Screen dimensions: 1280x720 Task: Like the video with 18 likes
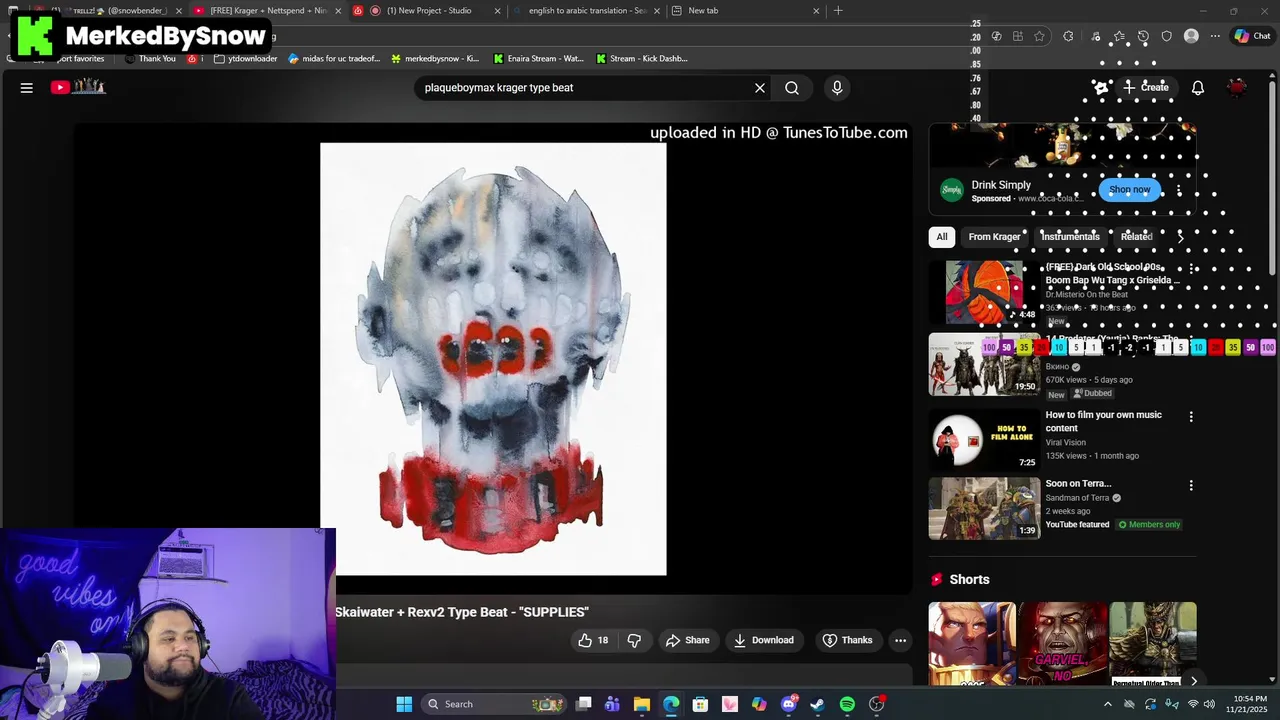point(593,640)
